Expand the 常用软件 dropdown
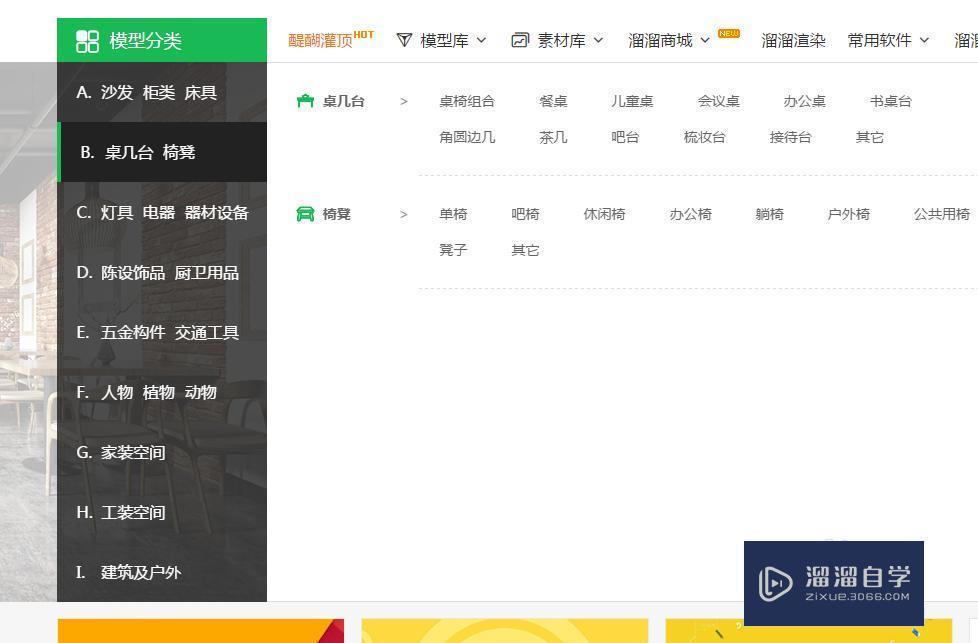 (x=925, y=41)
